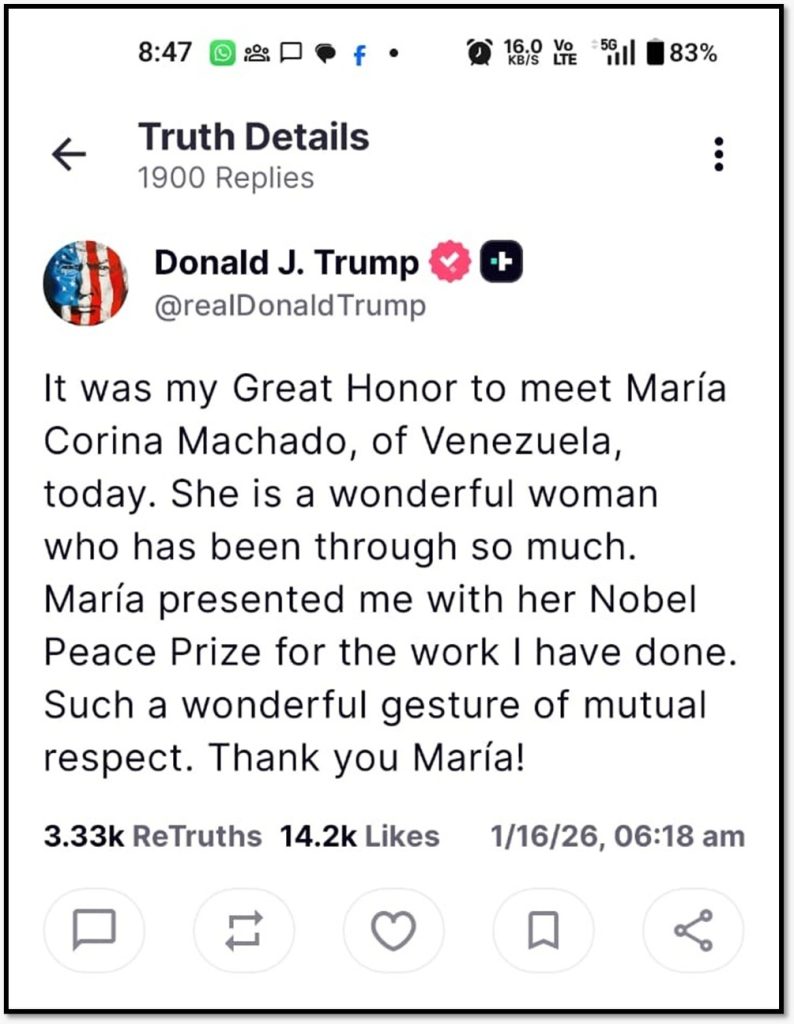The width and height of the screenshot is (794, 1024).
Task: Open the three-dot more options menu
Action: 718,154
